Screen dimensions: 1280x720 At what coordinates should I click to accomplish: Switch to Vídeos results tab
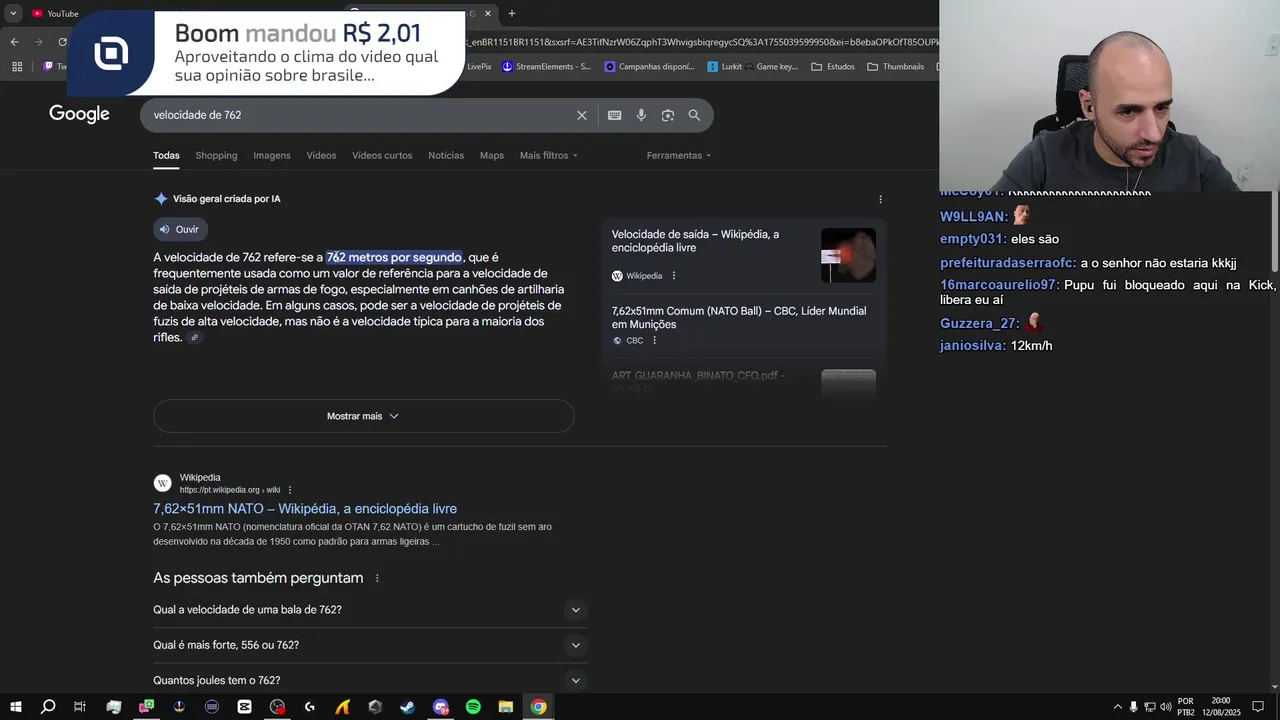pos(321,156)
